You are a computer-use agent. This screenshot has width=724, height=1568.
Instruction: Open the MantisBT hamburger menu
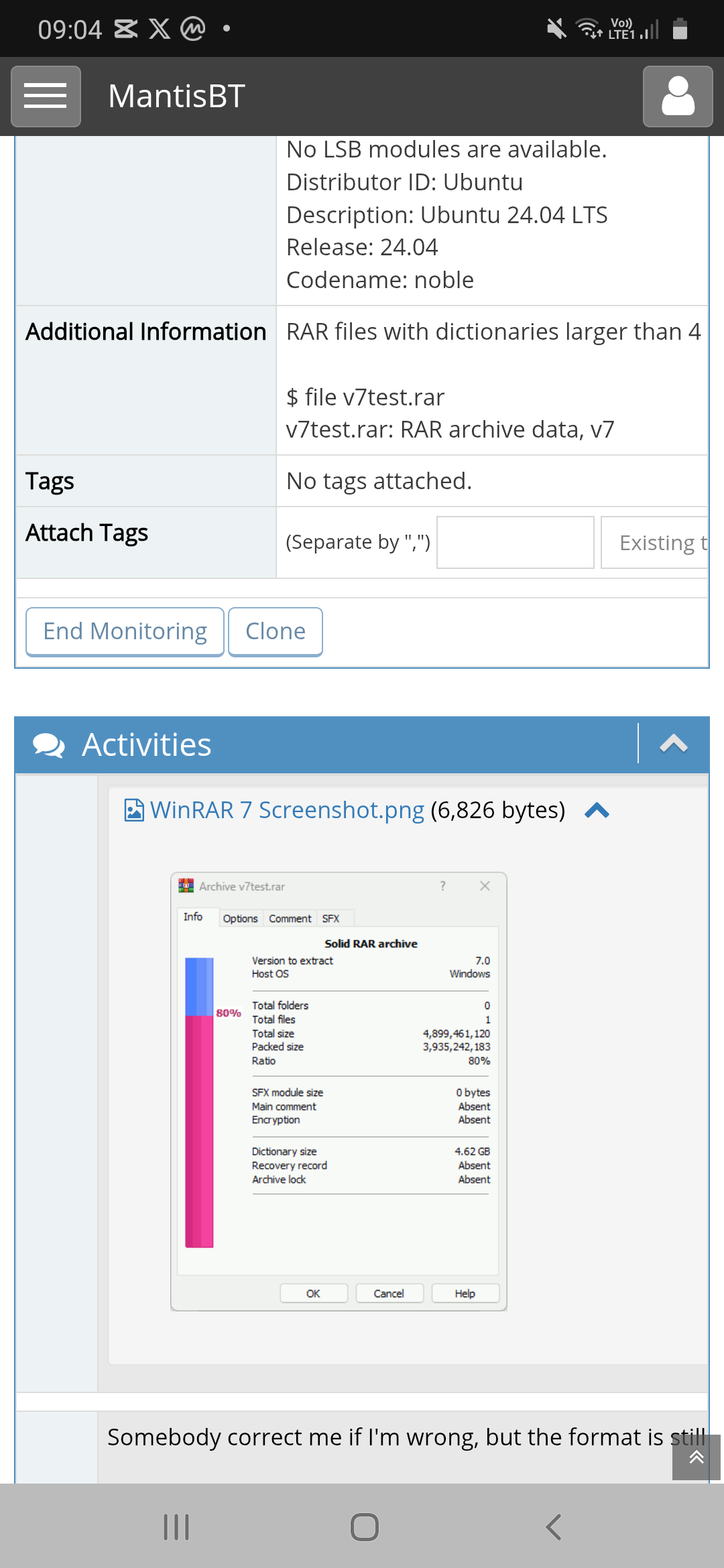(x=46, y=96)
